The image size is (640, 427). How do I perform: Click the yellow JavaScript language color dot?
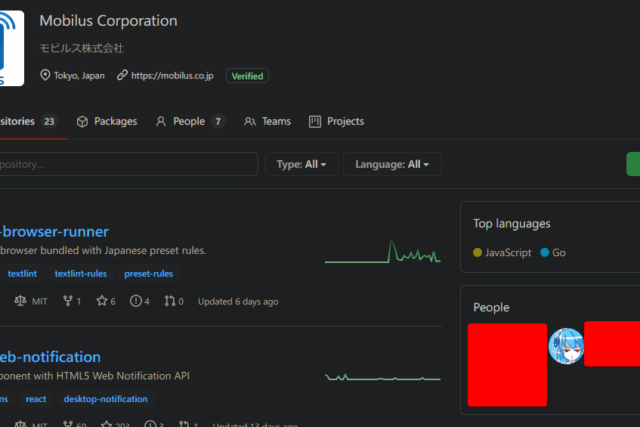477,253
